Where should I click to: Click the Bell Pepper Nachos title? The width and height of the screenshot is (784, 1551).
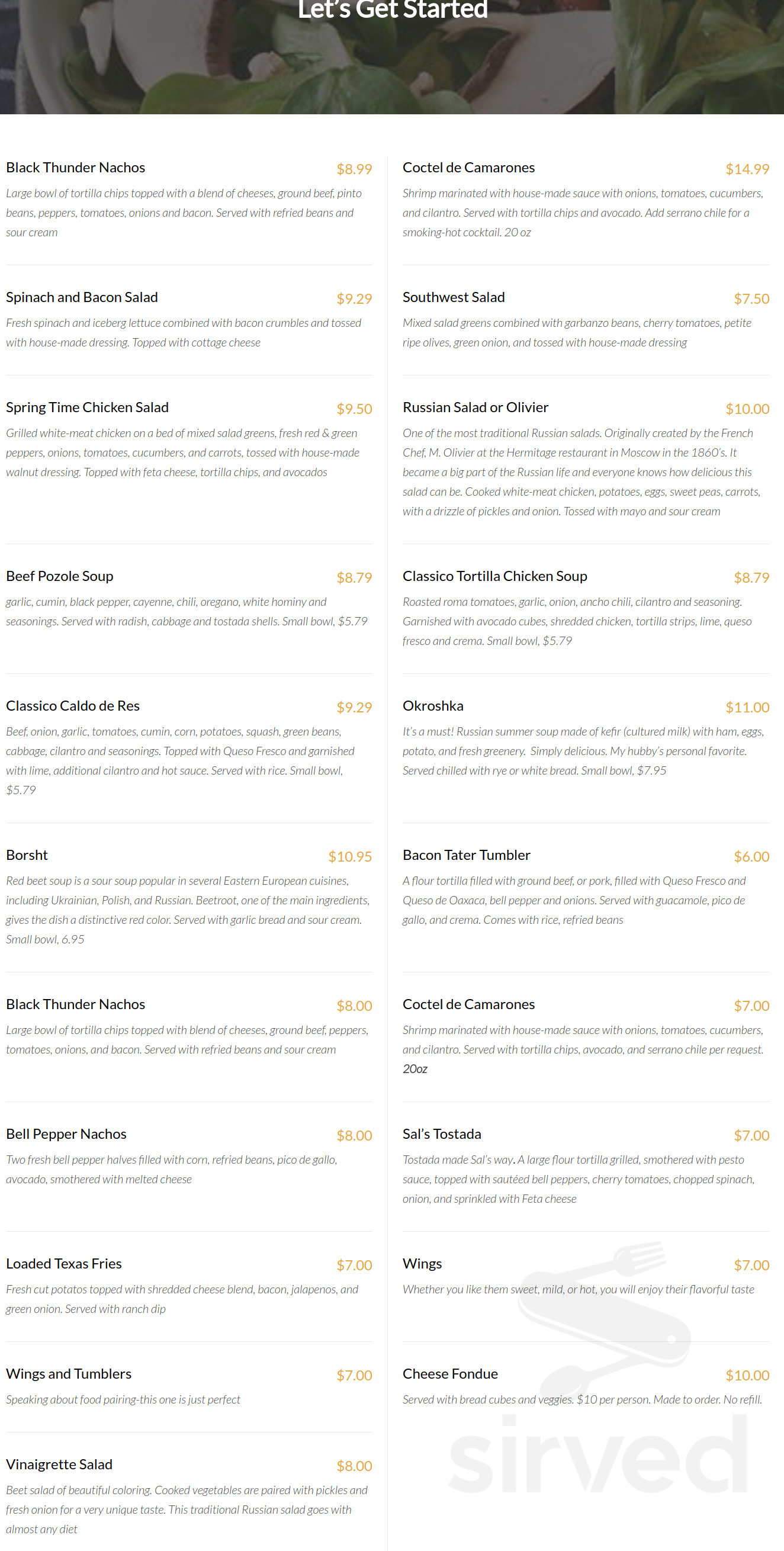pyautogui.click(x=66, y=1133)
